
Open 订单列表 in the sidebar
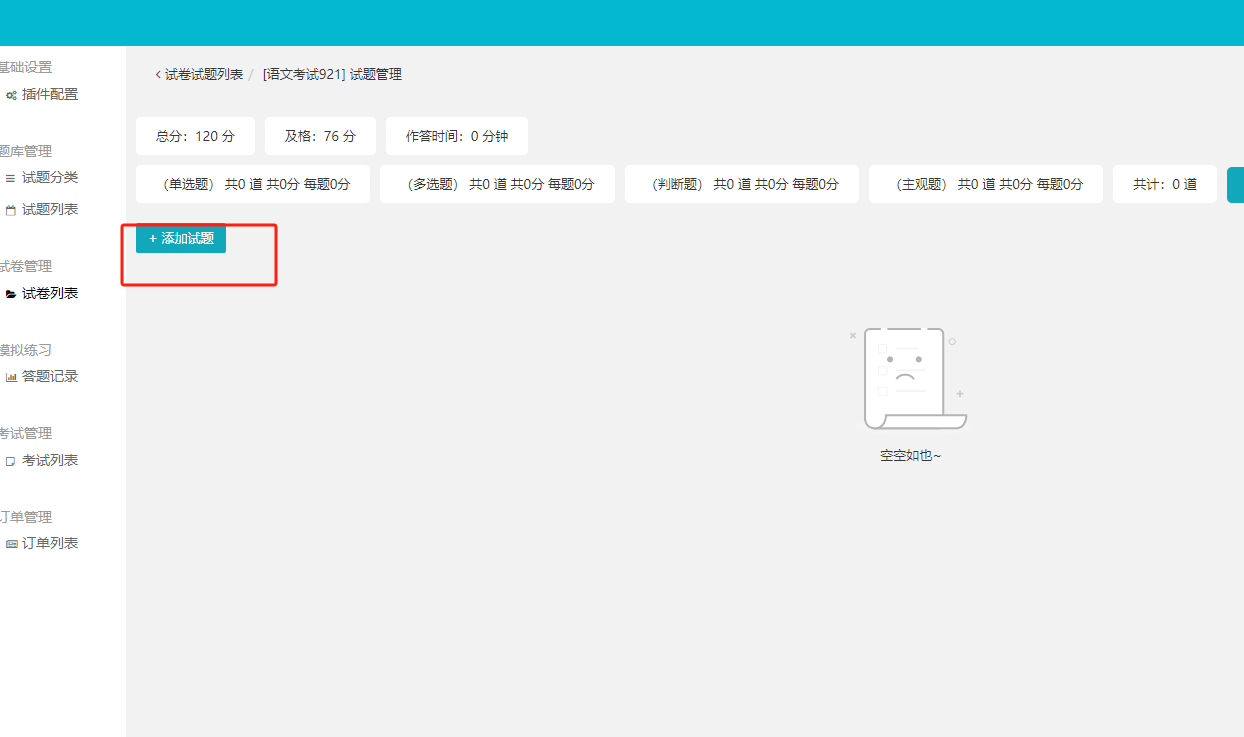(x=50, y=543)
